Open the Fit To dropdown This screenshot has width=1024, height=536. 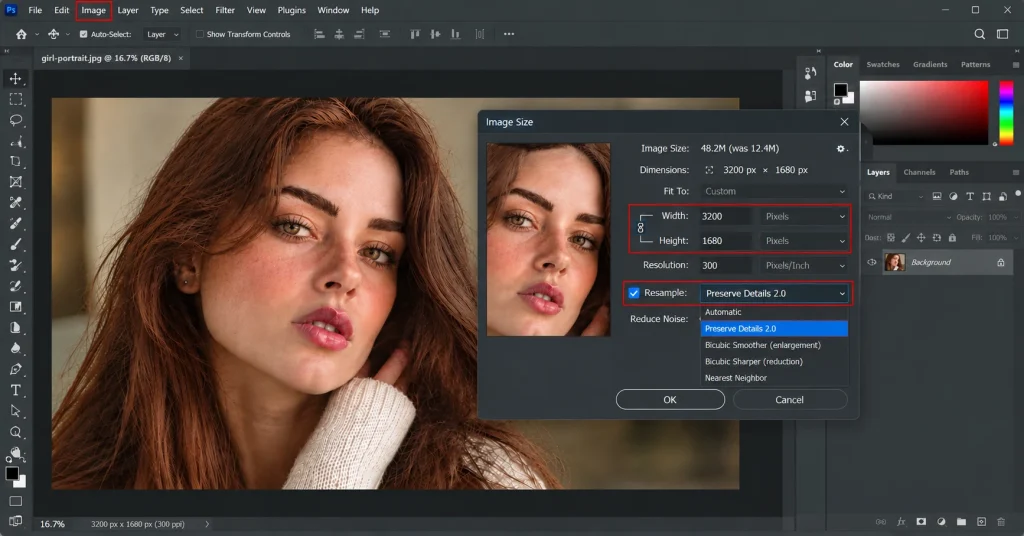774,191
